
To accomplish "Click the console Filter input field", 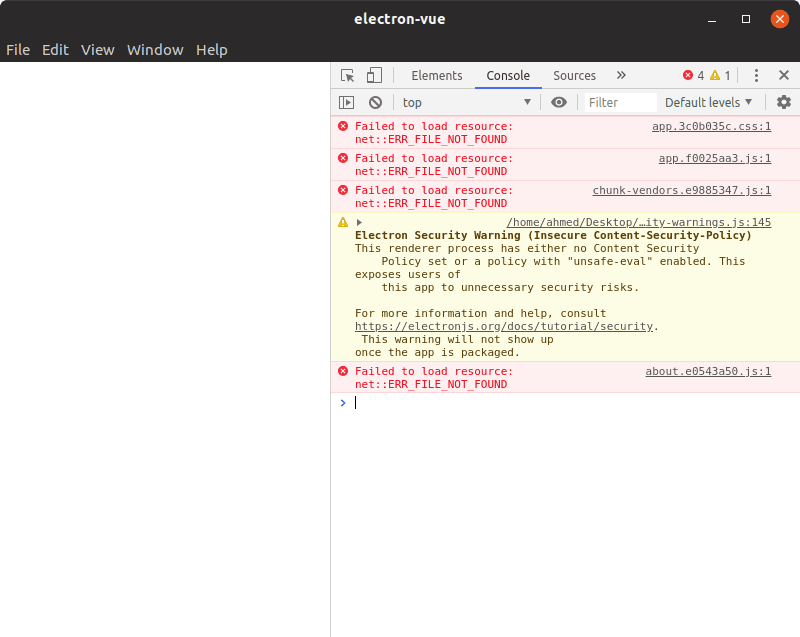I will click(x=620, y=102).
